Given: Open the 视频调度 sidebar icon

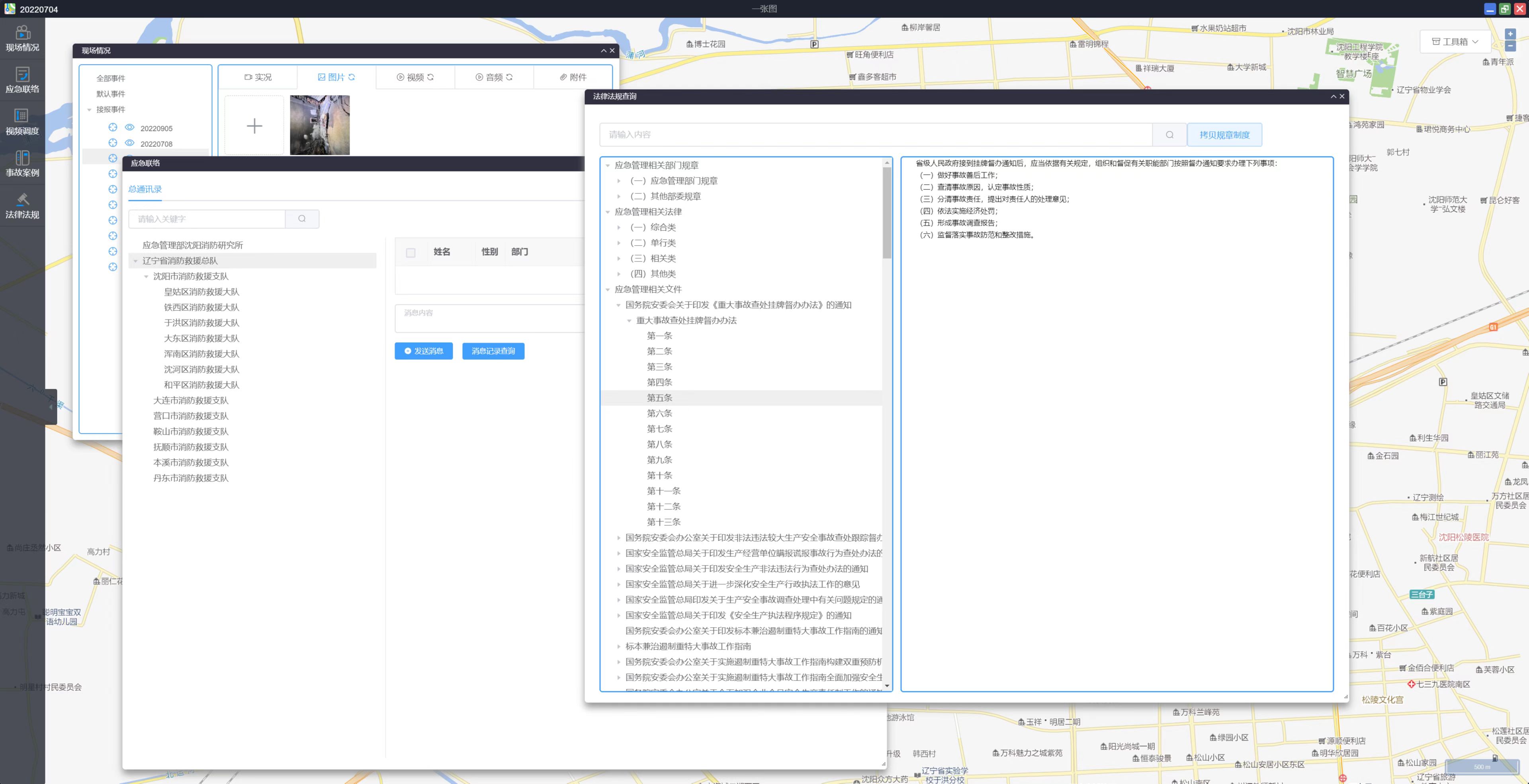Looking at the screenshot, I should [x=22, y=116].
